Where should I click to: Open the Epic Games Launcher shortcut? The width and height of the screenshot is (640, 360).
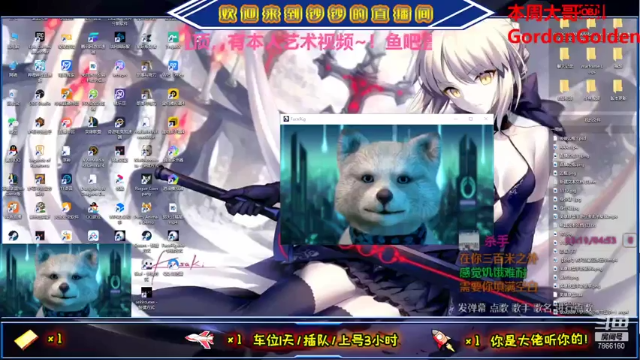(40, 38)
